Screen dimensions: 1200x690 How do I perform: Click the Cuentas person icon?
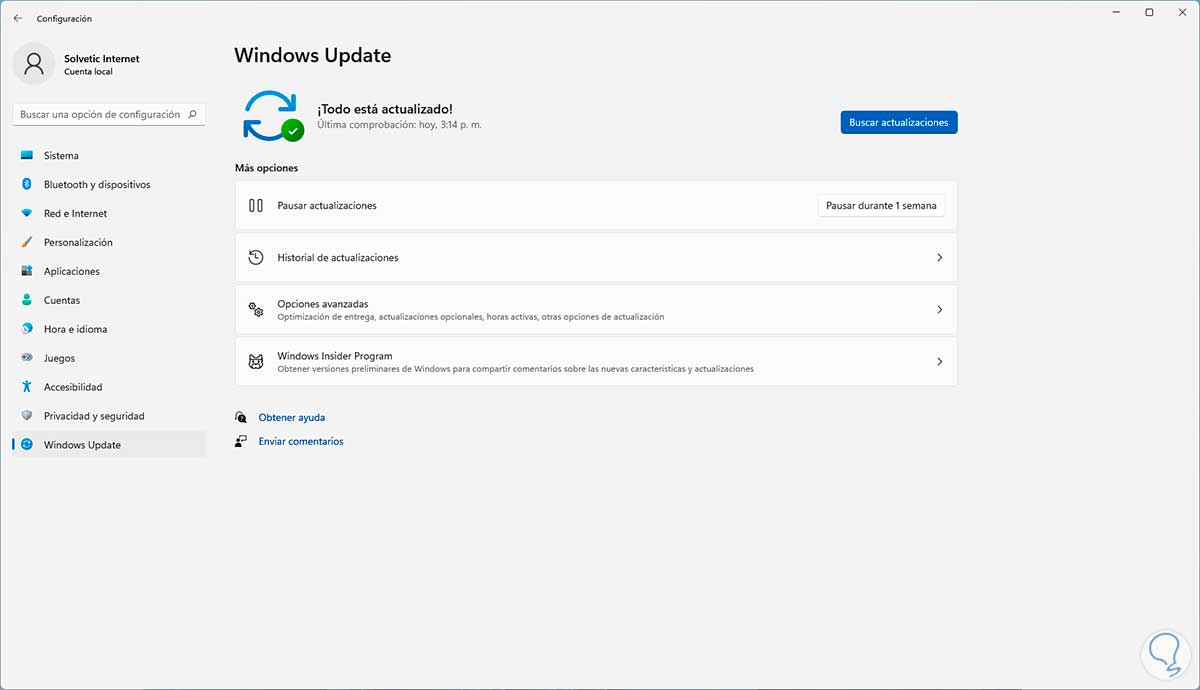tap(26, 300)
